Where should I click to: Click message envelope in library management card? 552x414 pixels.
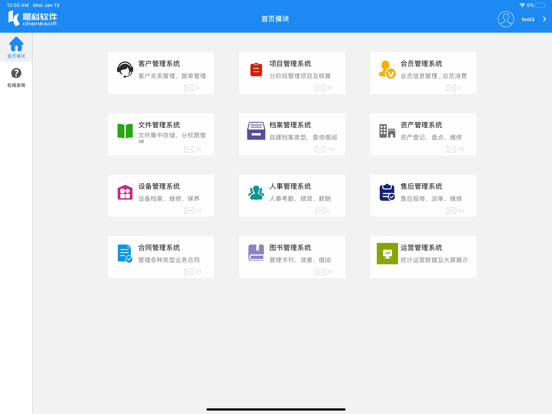click(x=320, y=272)
